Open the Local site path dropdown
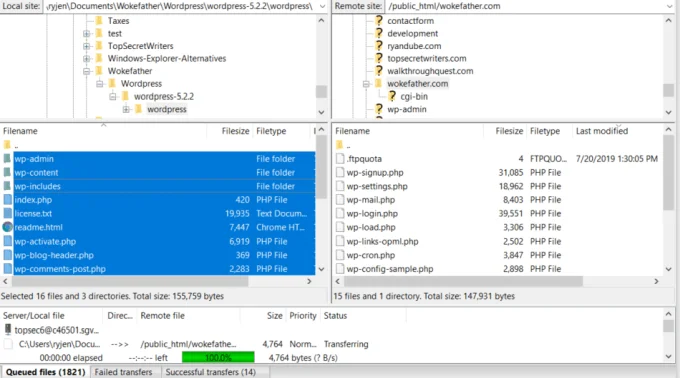680x378 pixels. (322, 6)
